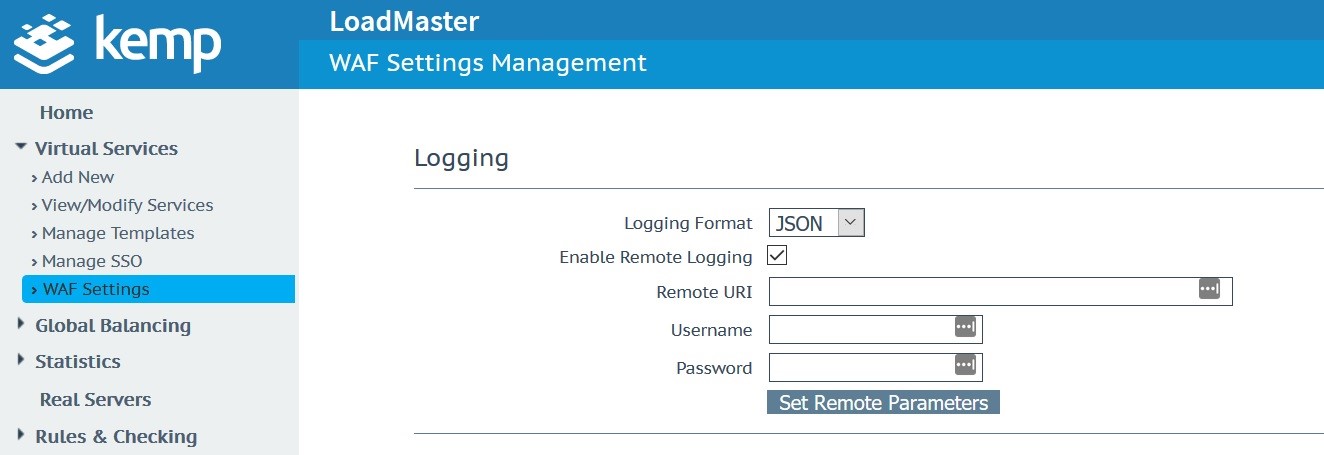The height and width of the screenshot is (455, 1324).
Task: Click the autofill icon in Remote URI field
Action: point(1209,289)
